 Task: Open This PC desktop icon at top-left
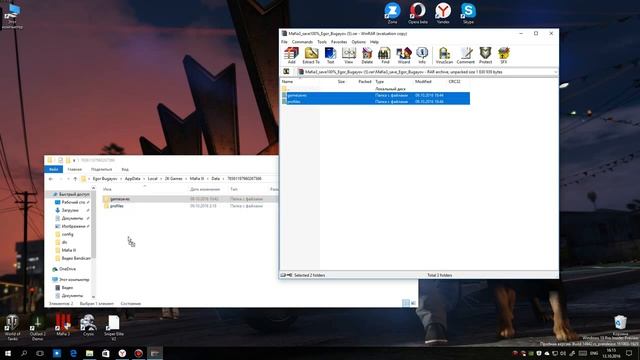pos(12,16)
